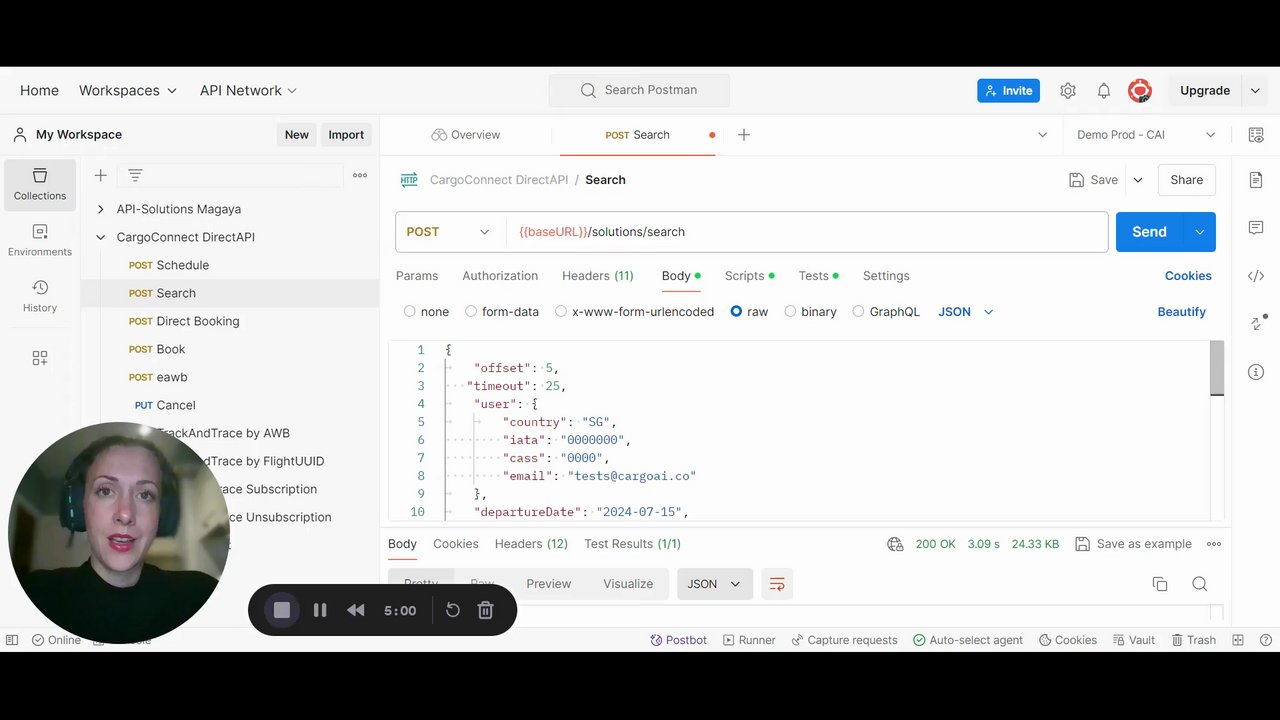Collapse the CargoConnect DirectAPI collection
1280x720 pixels.
coord(100,237)
